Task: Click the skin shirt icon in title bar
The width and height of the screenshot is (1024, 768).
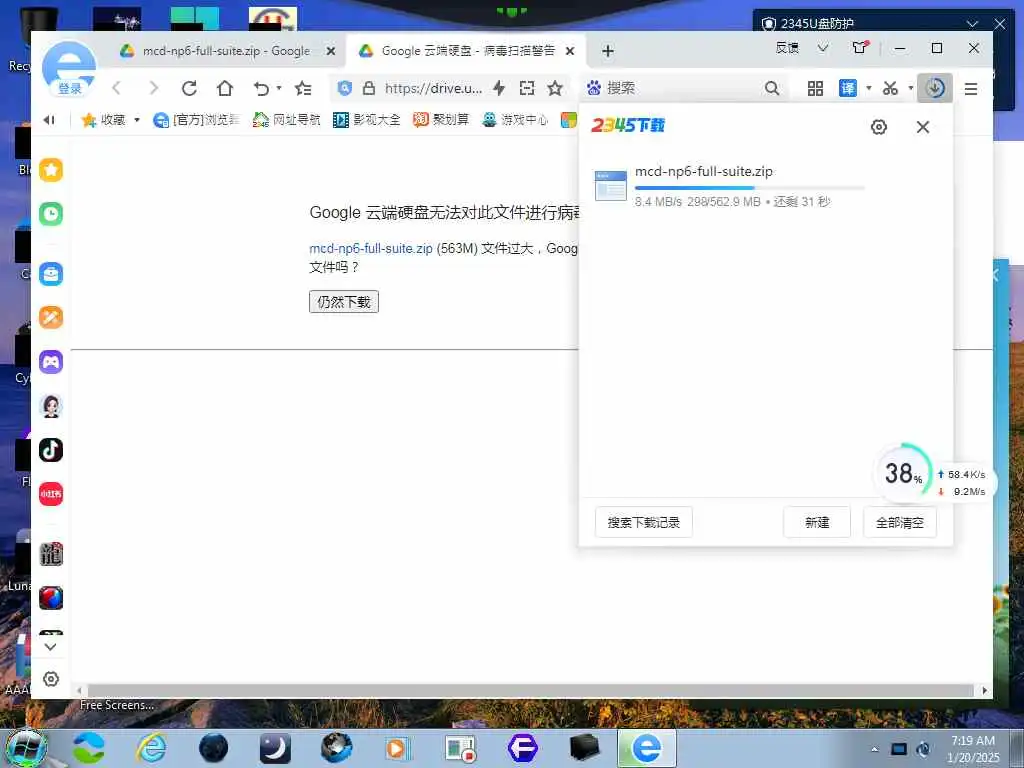Action: [859, 48]
